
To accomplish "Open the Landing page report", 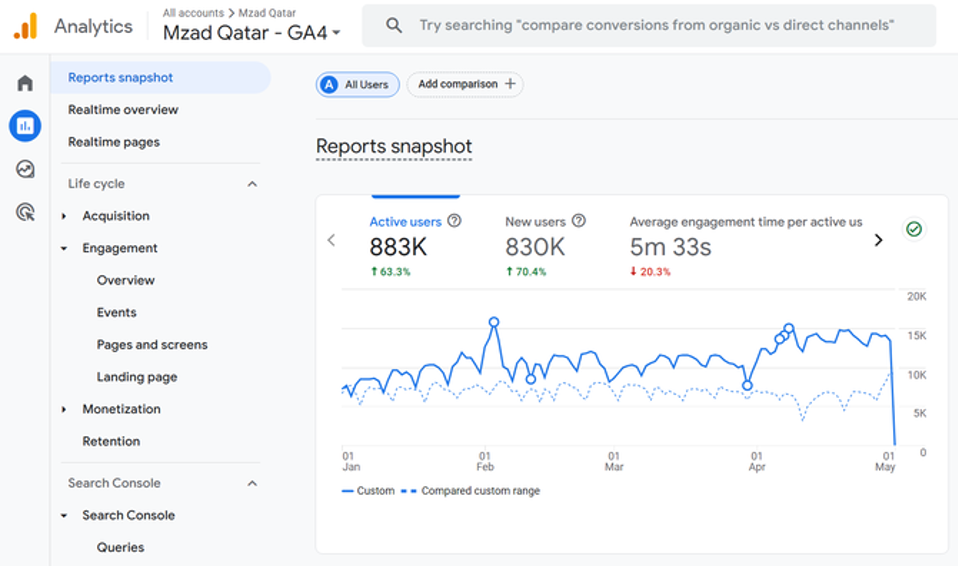I will coord(137,377).
